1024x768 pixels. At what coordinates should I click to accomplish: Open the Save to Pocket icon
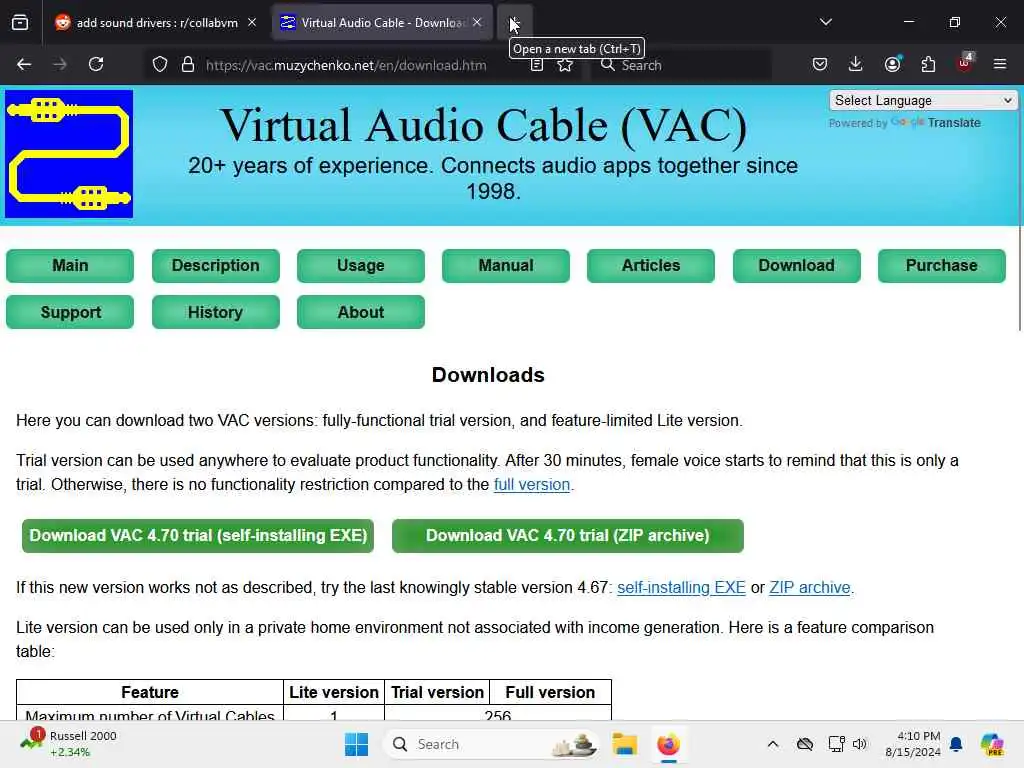820,64
